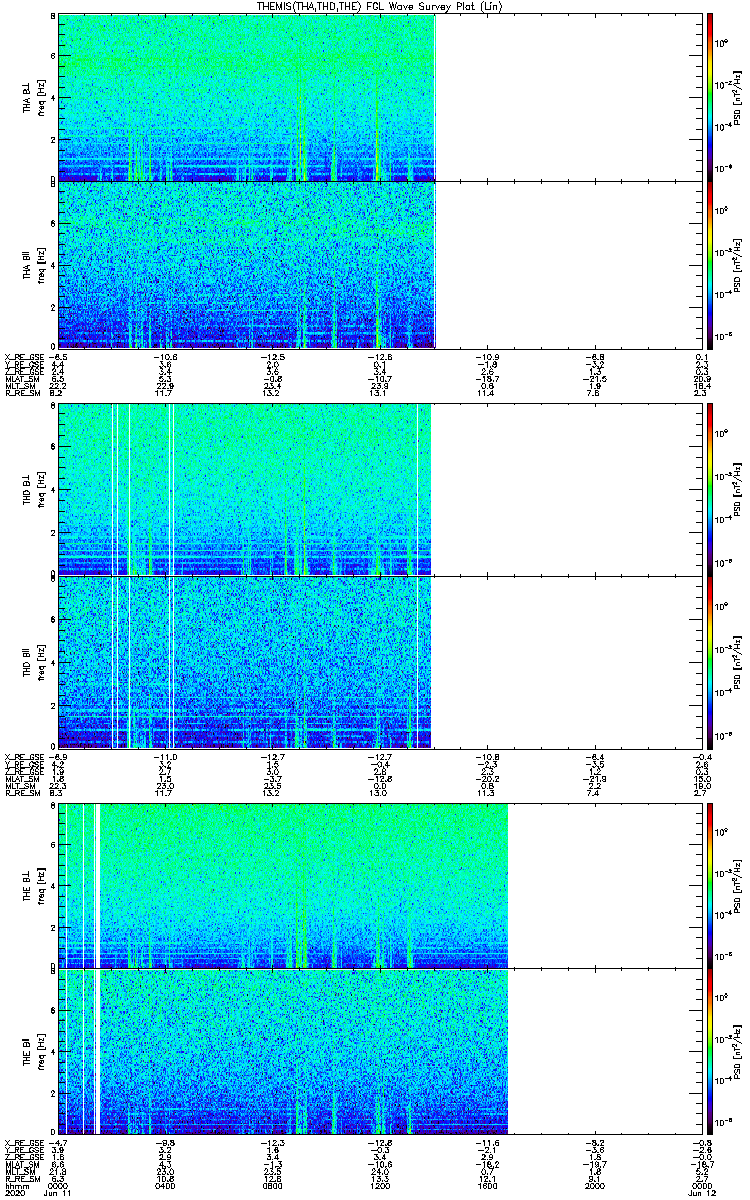Click the white data-gap stripe in THE B-perpendicular
The height and width of the screenshot is (1200, 750).
[97, 885]
